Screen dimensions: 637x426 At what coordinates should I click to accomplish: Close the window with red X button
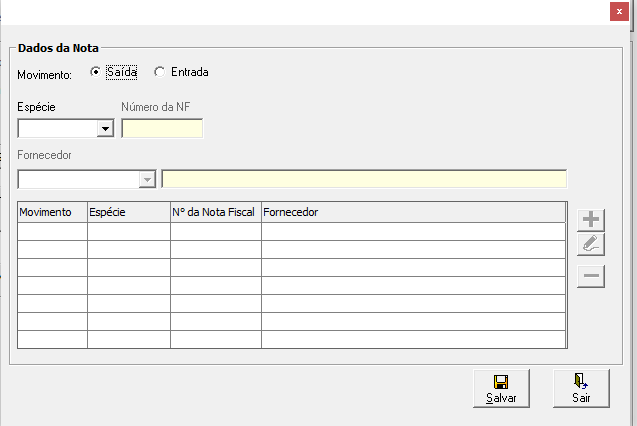619,11
